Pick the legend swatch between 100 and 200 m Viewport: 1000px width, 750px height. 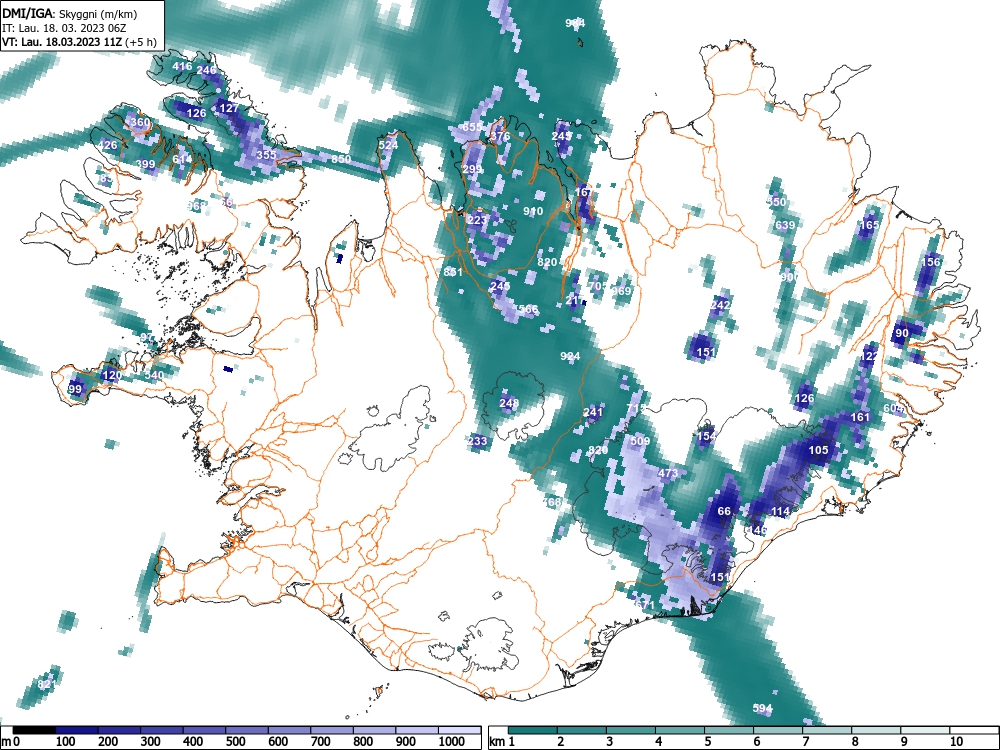click(x=77, y=730)
